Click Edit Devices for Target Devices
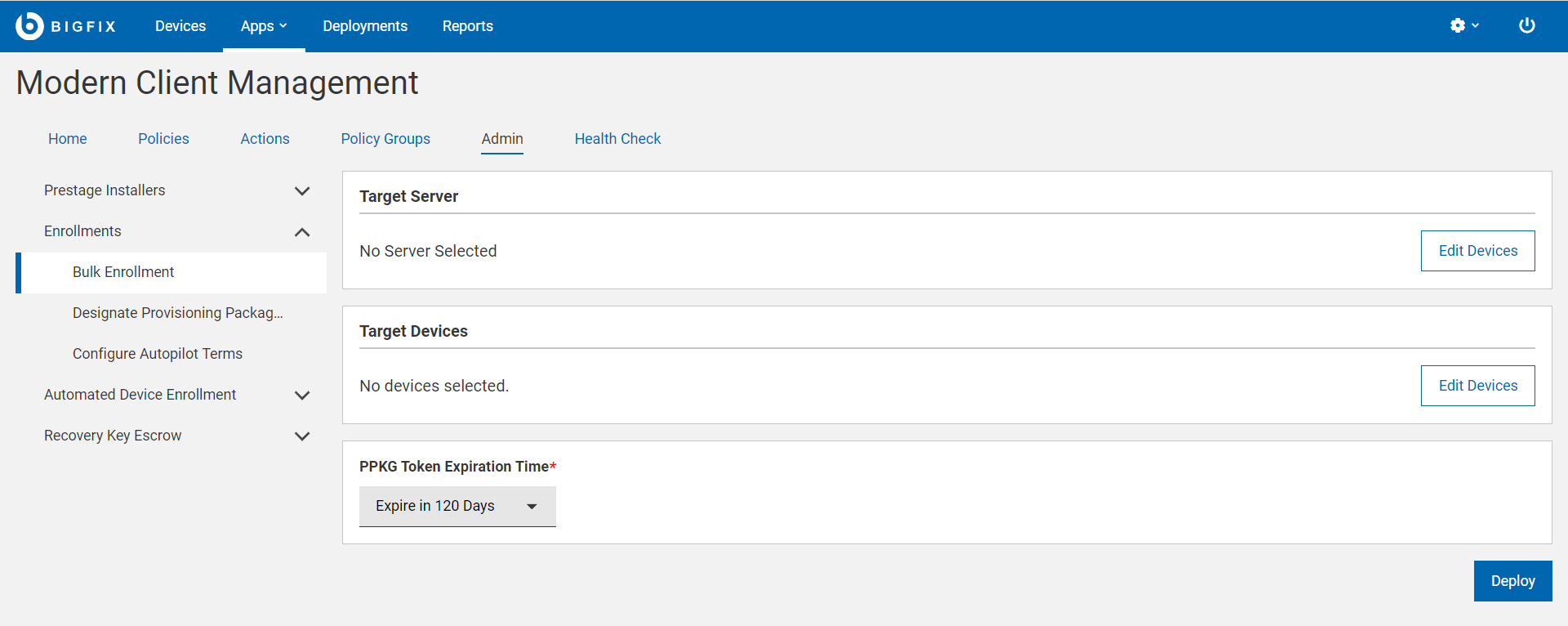 (1477, 386)
